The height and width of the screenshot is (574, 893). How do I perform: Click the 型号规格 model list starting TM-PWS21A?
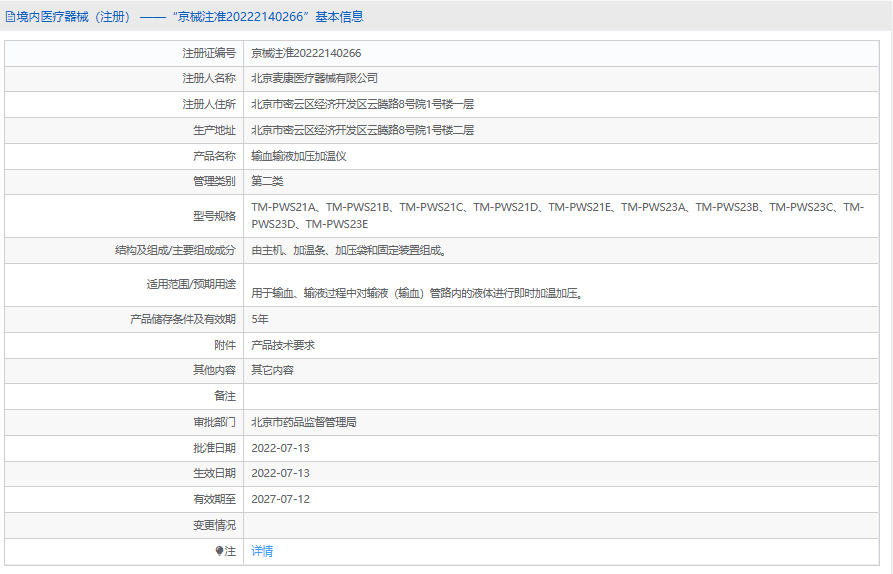[x=558, y=216]
